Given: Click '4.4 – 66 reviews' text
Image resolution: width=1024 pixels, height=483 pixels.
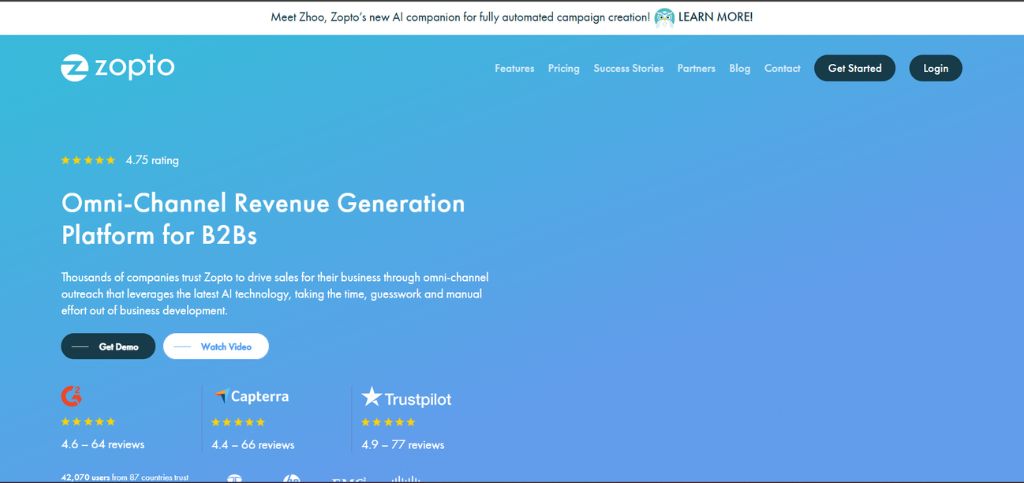Looking at the screenshot, I should [253, 444].
